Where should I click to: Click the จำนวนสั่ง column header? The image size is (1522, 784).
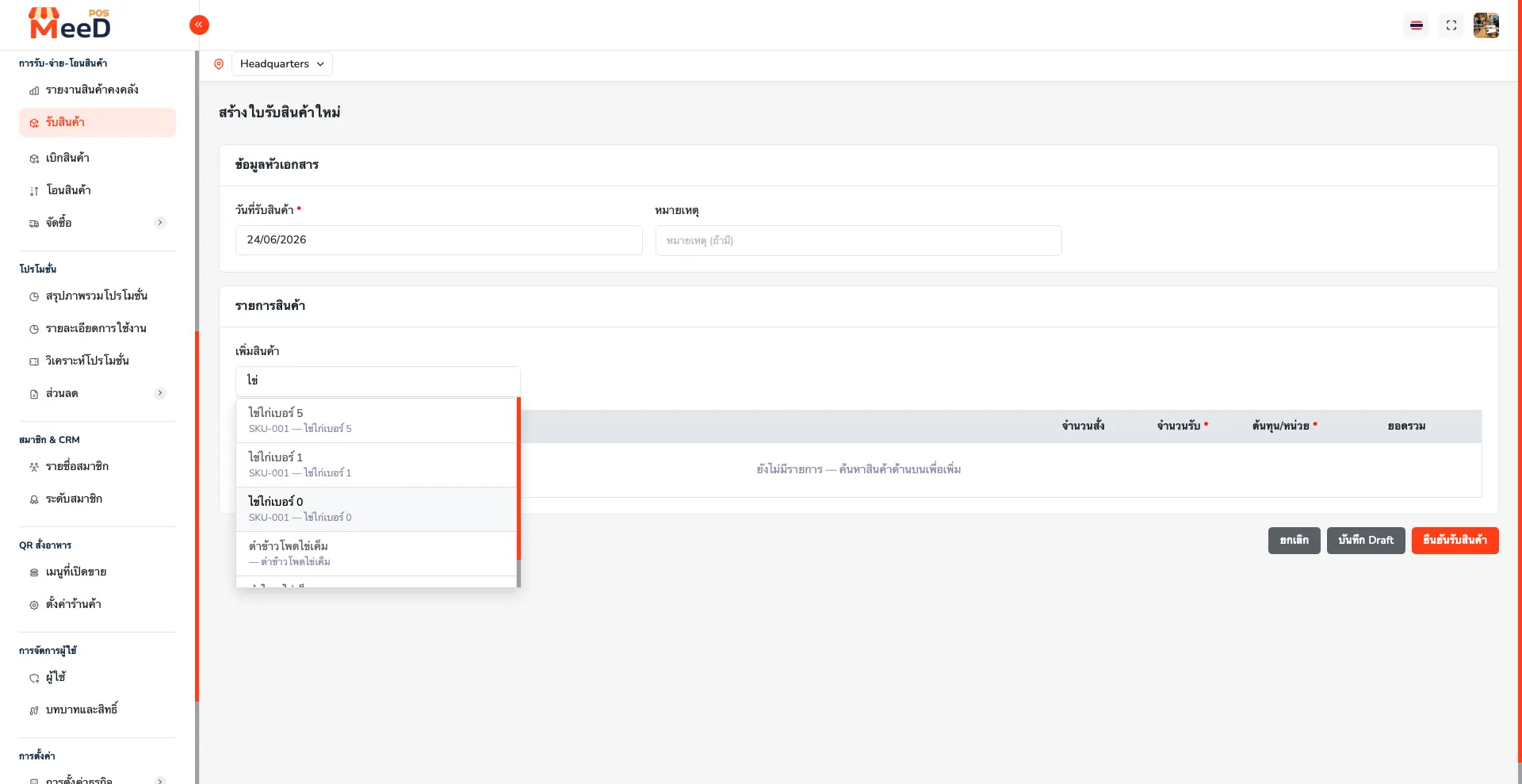point(1083,426)
